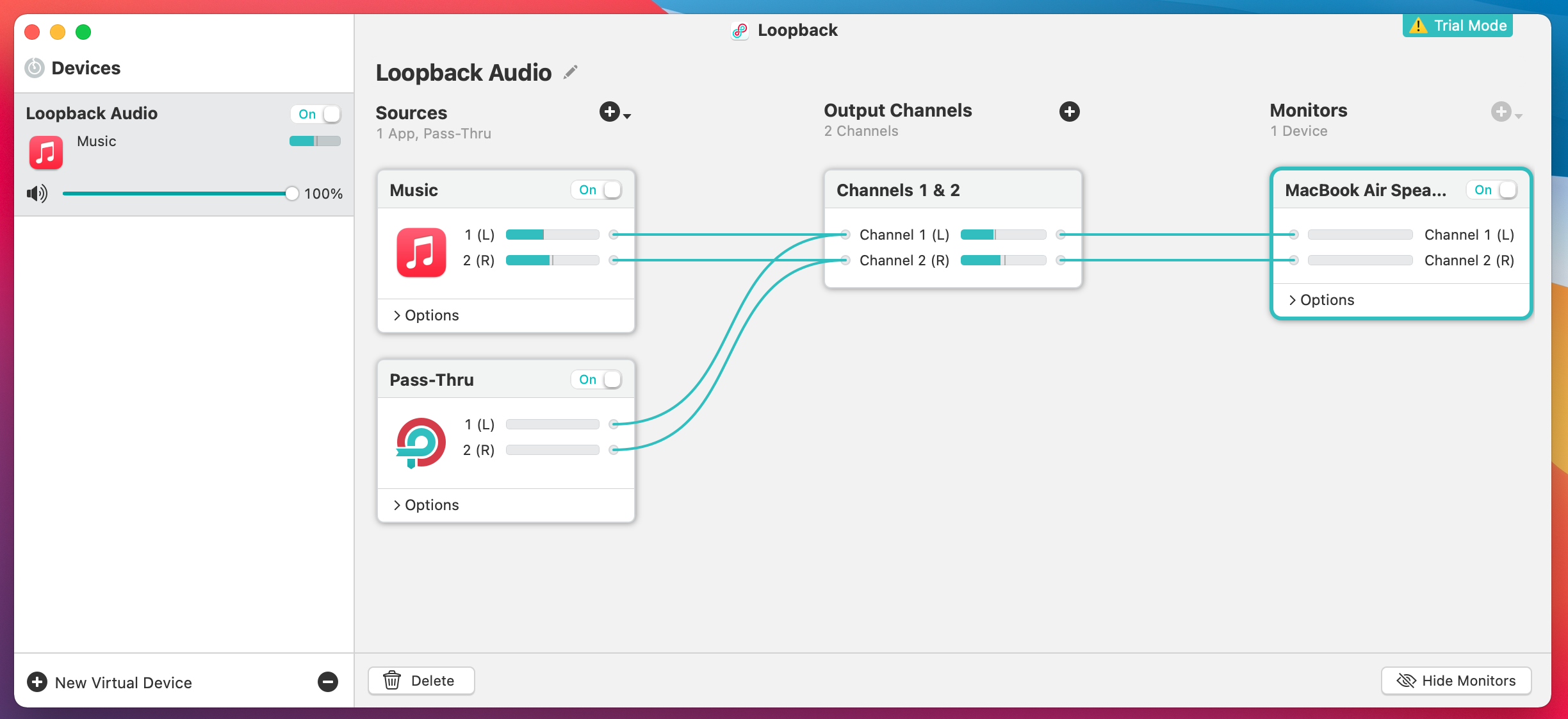Click the plus icon for New Virtual Device
Viewport: 1568px width, 719px height.
click(x=37, y=682)
